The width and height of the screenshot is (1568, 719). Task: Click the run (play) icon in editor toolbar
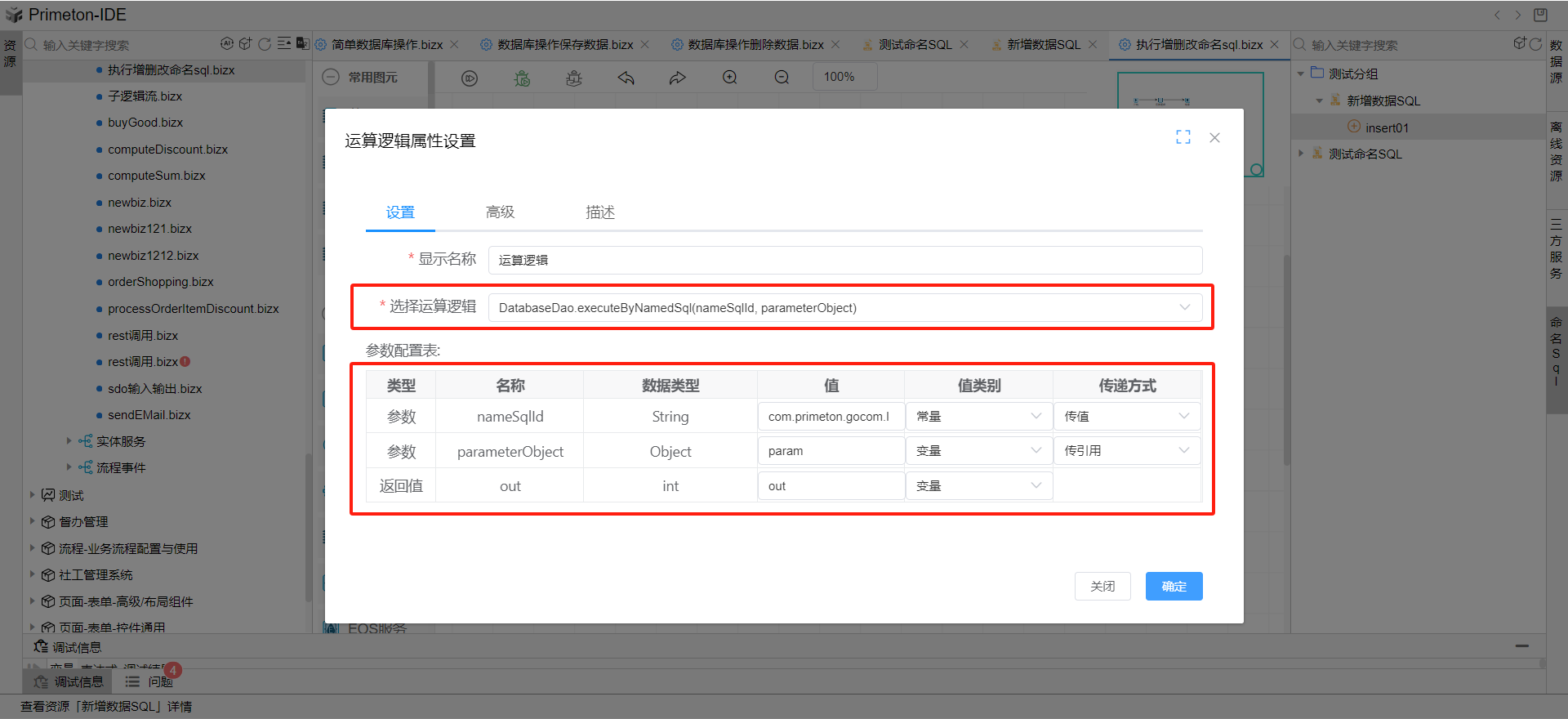(x=470, y=78)
